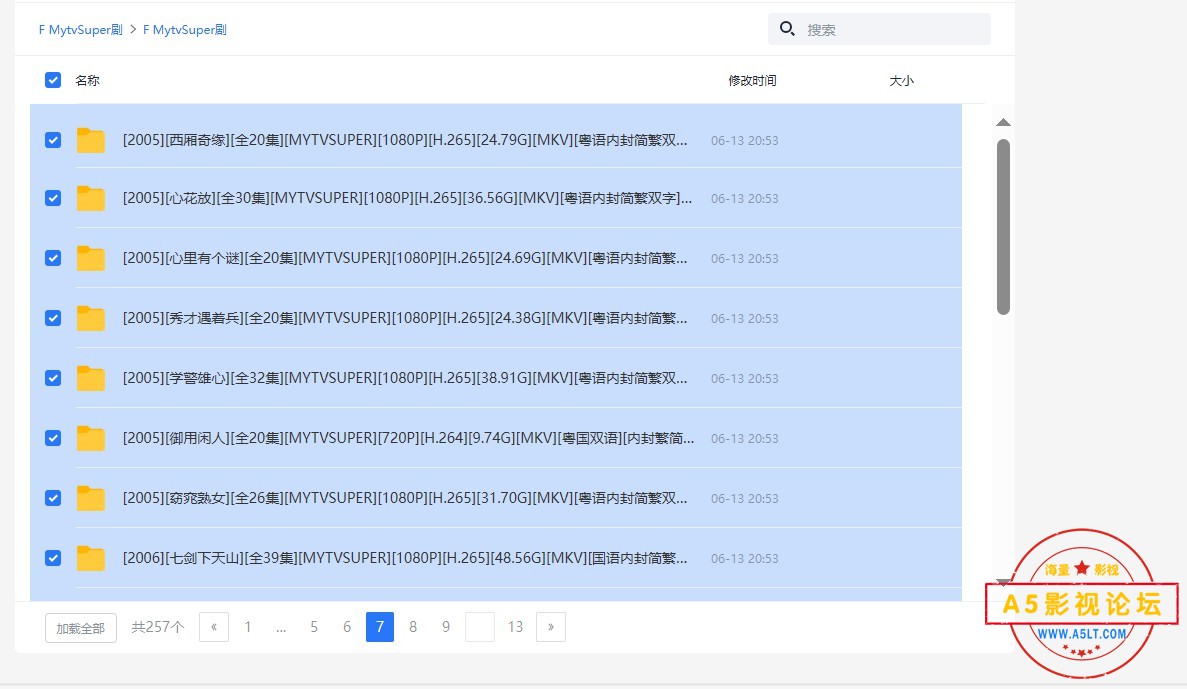Jump to page 1

248,627
